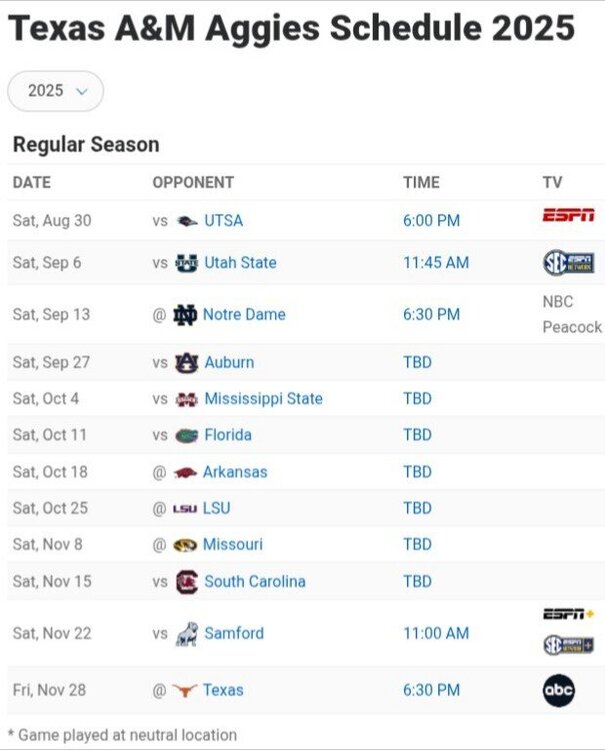Click the Notre Dame ND logo
The width and height of the screenshot is (605, 750).
click(x=185, y=314)
